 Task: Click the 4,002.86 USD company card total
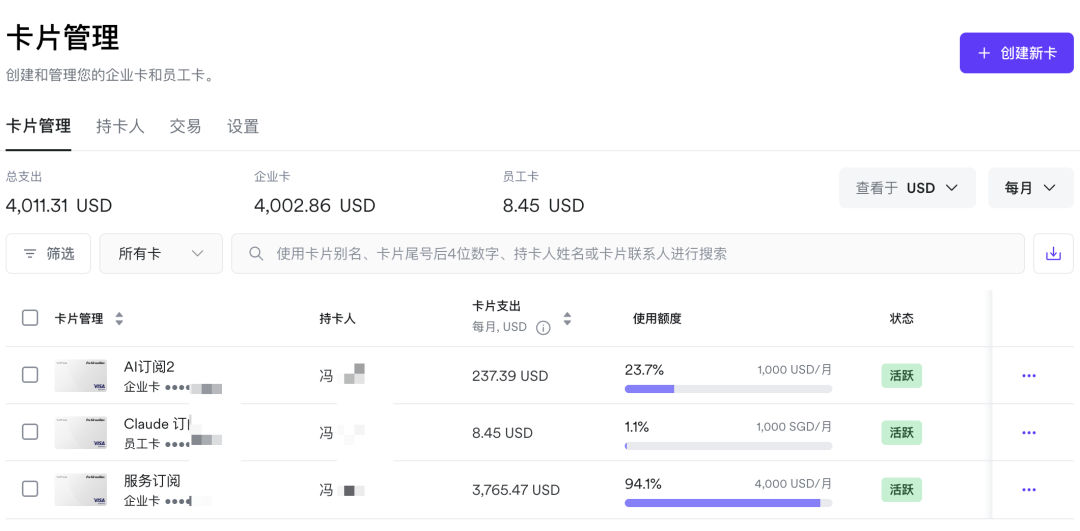click(315, 205)
